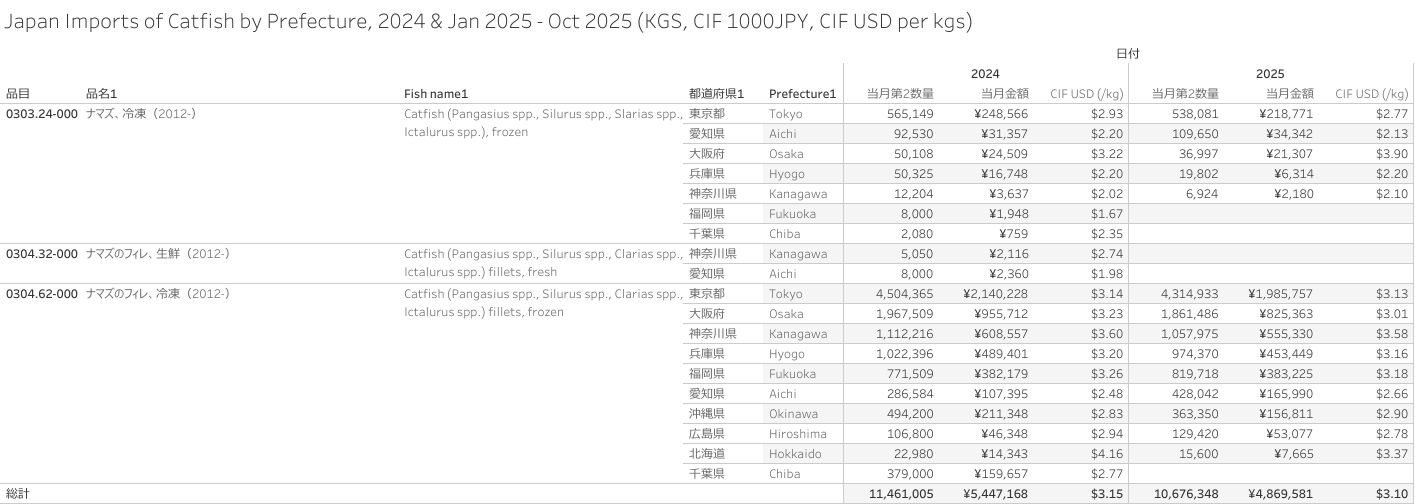Click 当月金額 header under 2025
The image size is (1415, 504).
pos(1288,94)
